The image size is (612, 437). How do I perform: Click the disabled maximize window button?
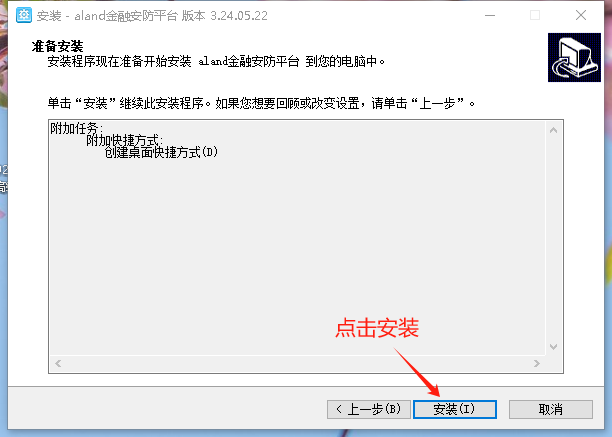click(535, 16)
